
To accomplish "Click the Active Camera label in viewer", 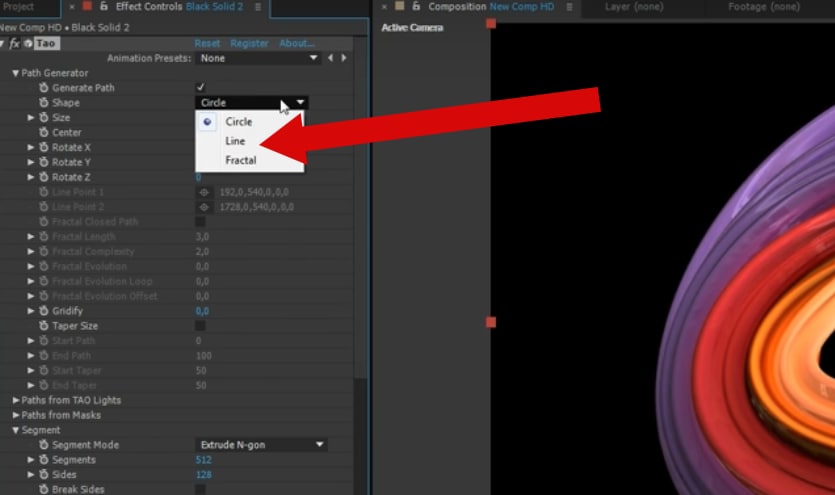I will (412, 28).
